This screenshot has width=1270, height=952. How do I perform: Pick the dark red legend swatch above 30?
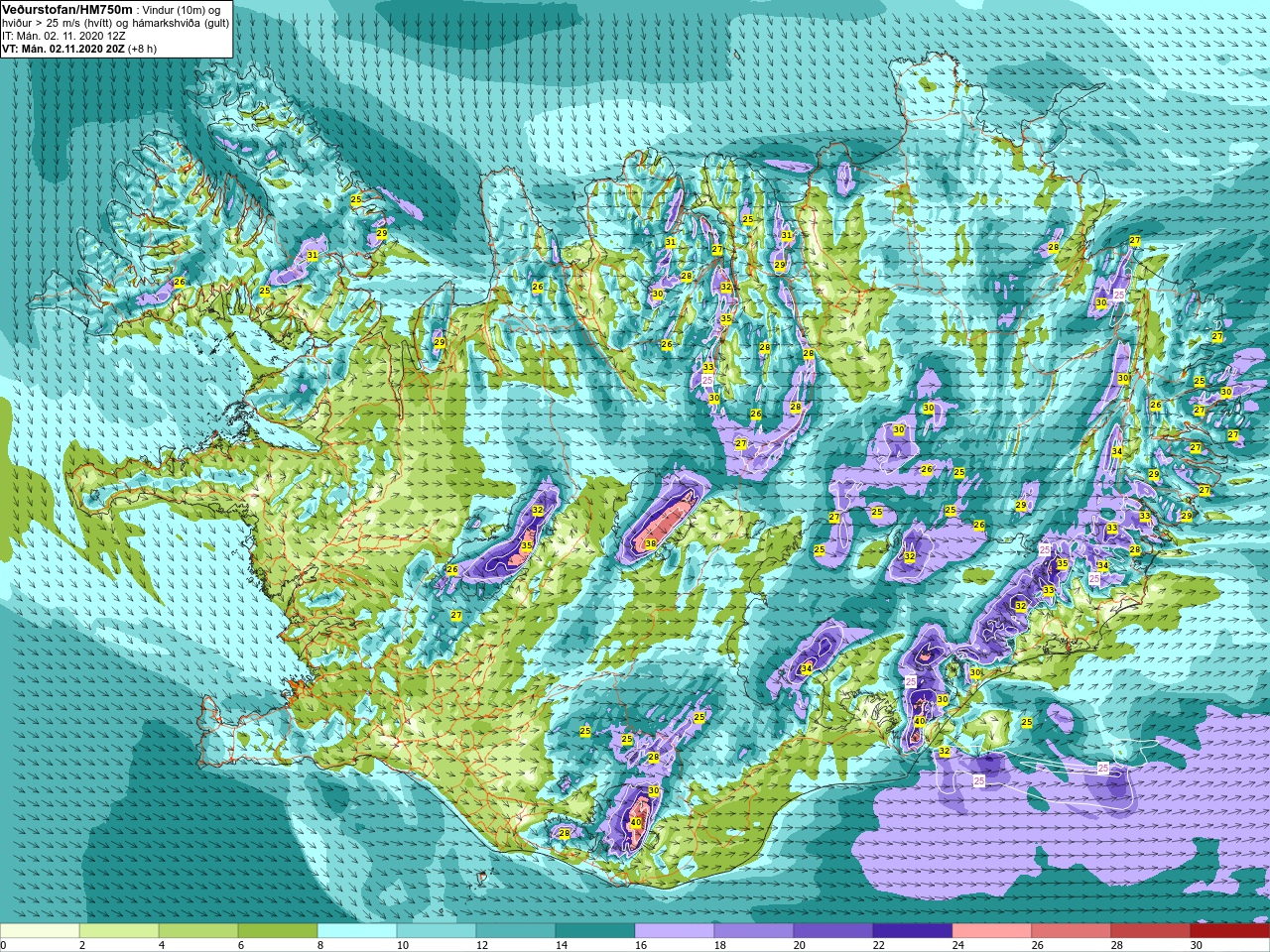1230,931
